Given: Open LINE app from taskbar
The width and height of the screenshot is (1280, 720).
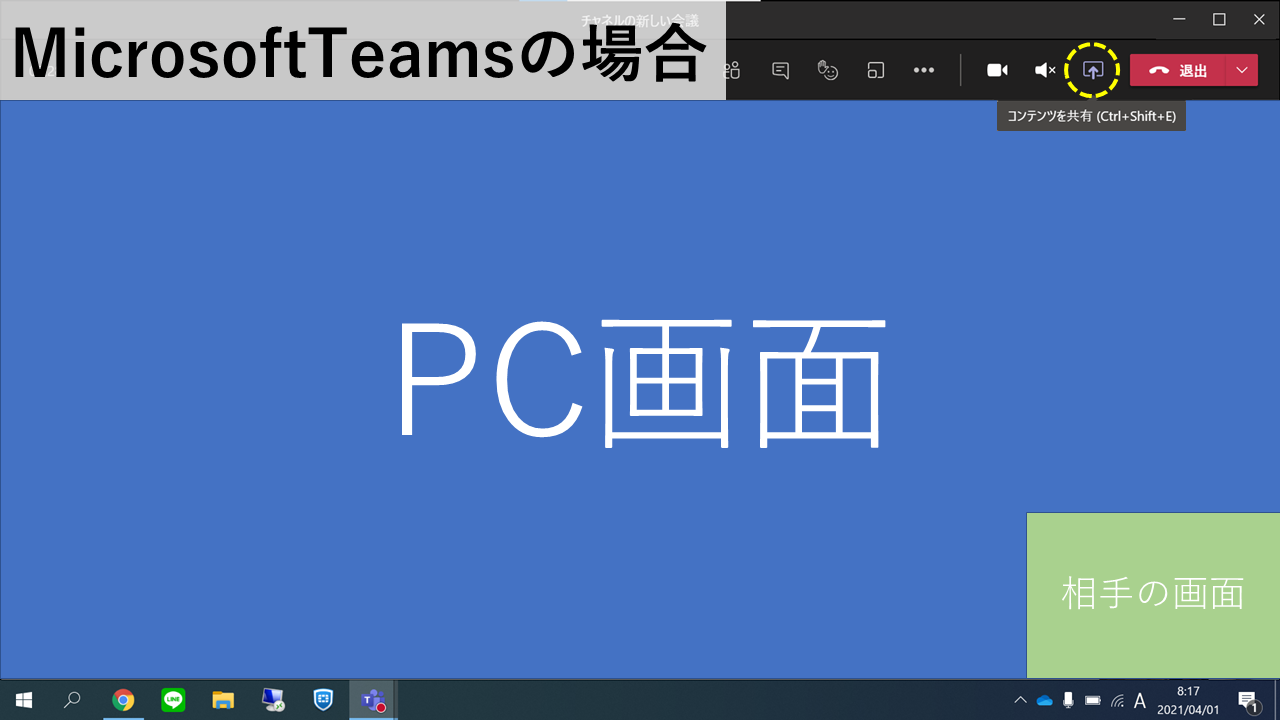Looking at the screenshot, I should point(173,700).
